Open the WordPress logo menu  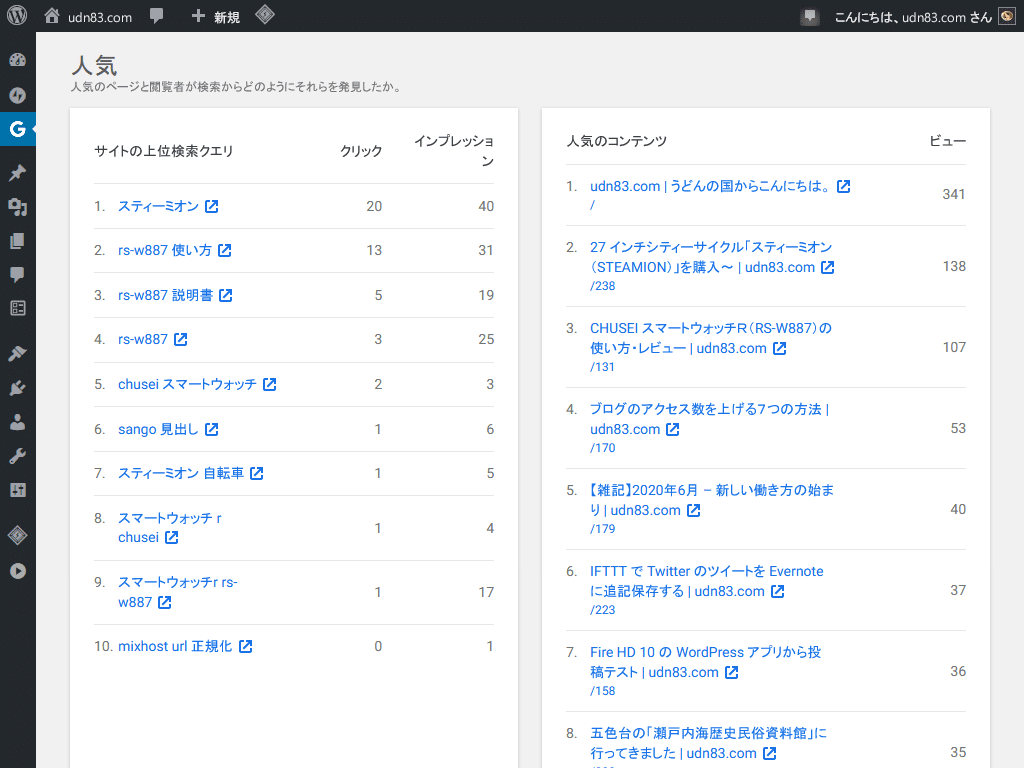point(17,16)
